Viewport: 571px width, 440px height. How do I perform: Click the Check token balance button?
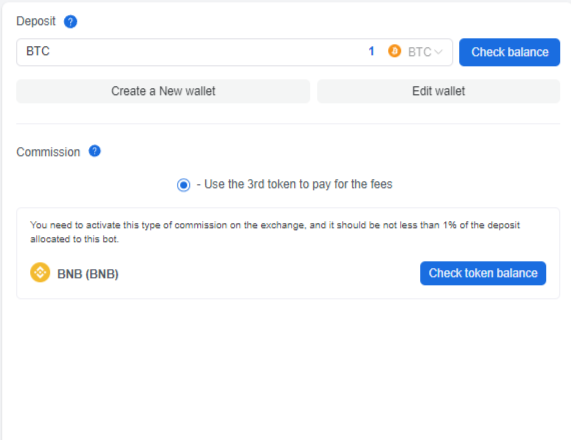[x=483, y=273]
